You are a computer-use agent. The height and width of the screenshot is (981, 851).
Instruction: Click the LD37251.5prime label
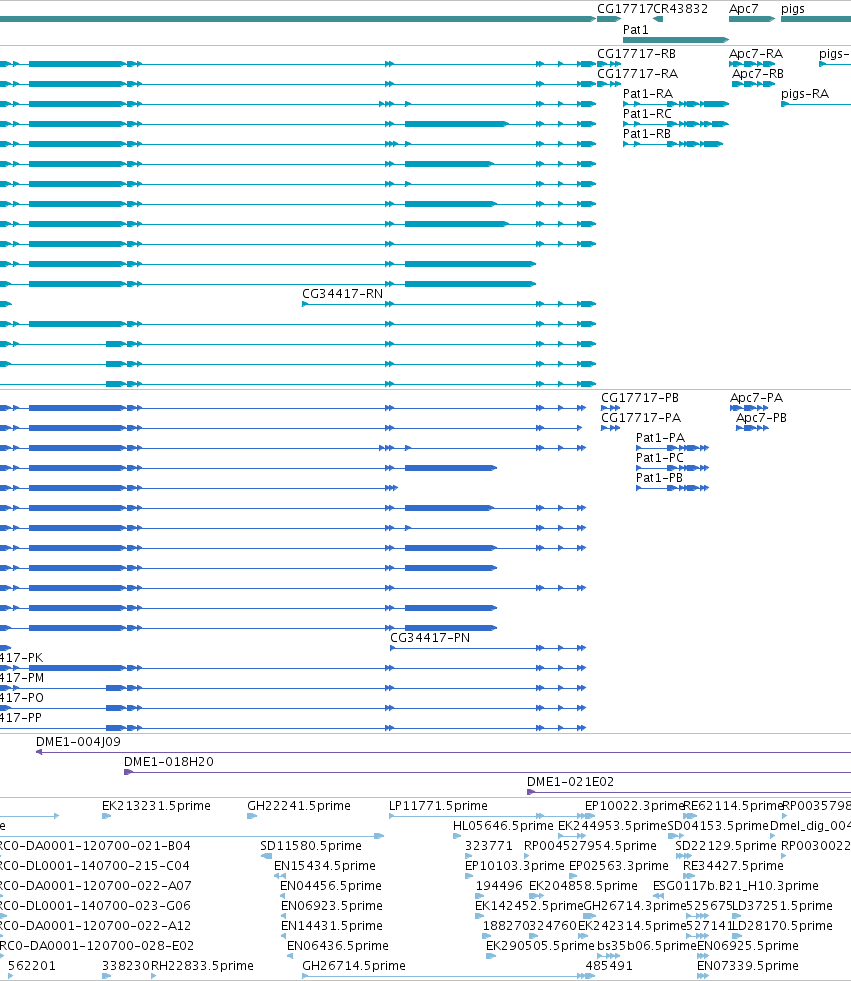click(782, 906)
